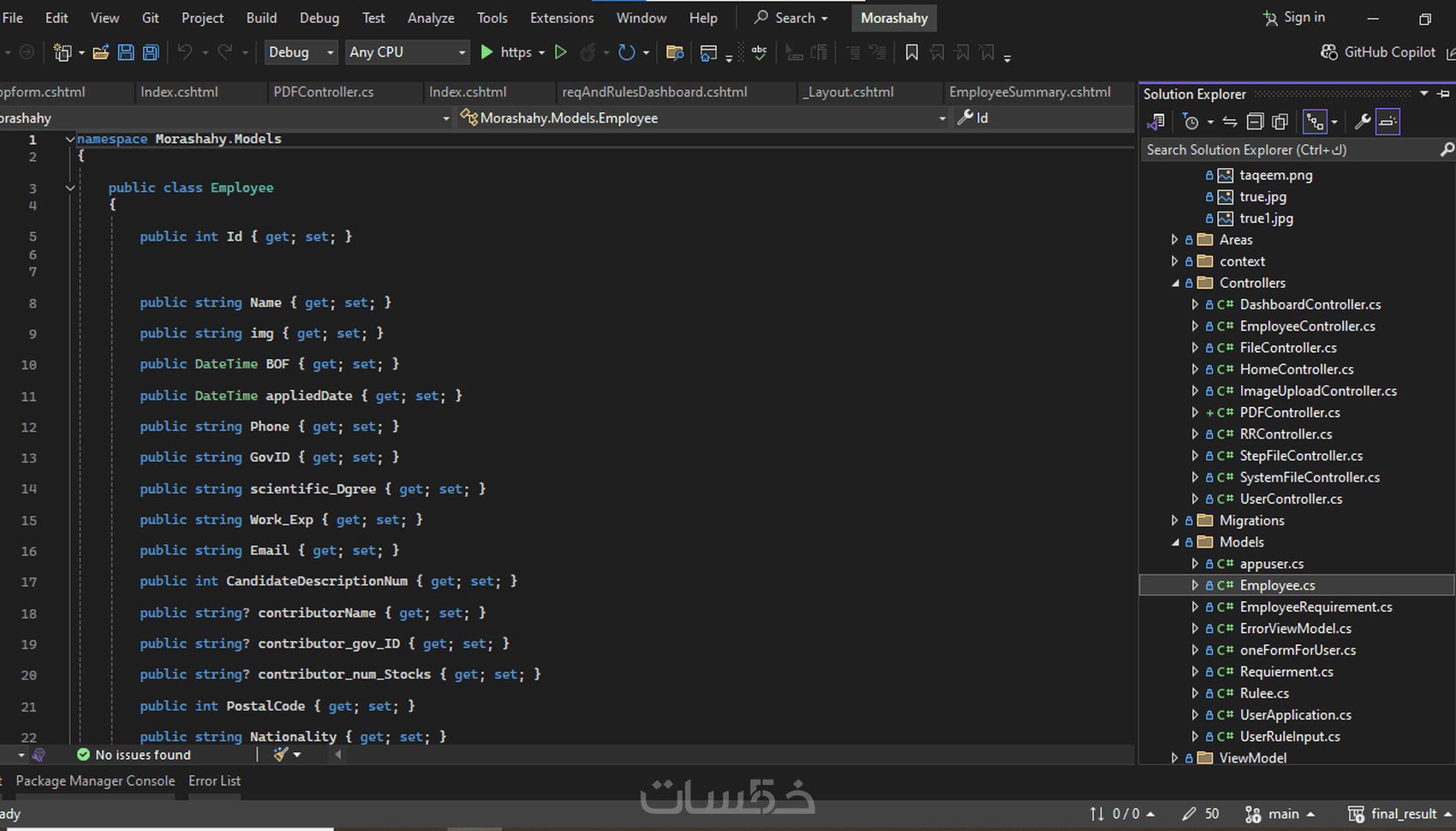Viewport: 1456px width, 831px height.
Task: Switch views icon in Solution Explorer toolbar
Action: tap(1157, 122)
